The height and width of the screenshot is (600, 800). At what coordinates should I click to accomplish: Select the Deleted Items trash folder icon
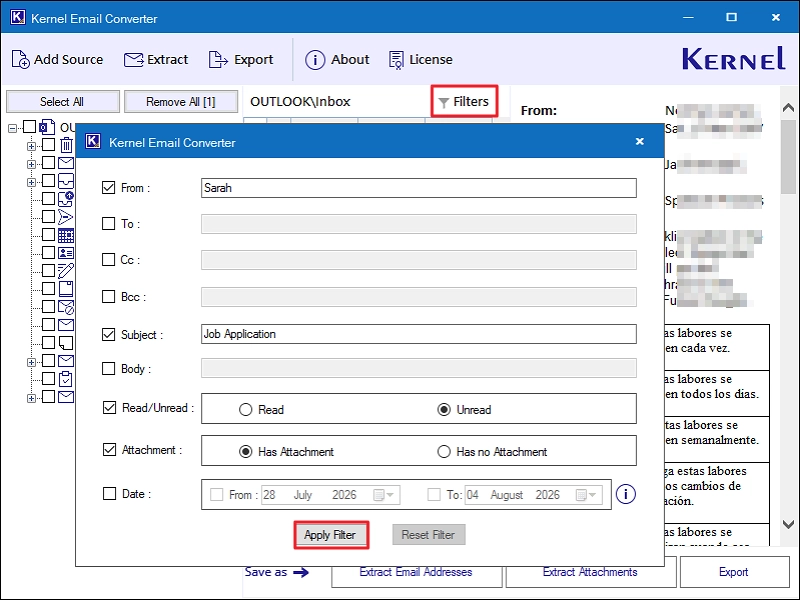(66, 145)
